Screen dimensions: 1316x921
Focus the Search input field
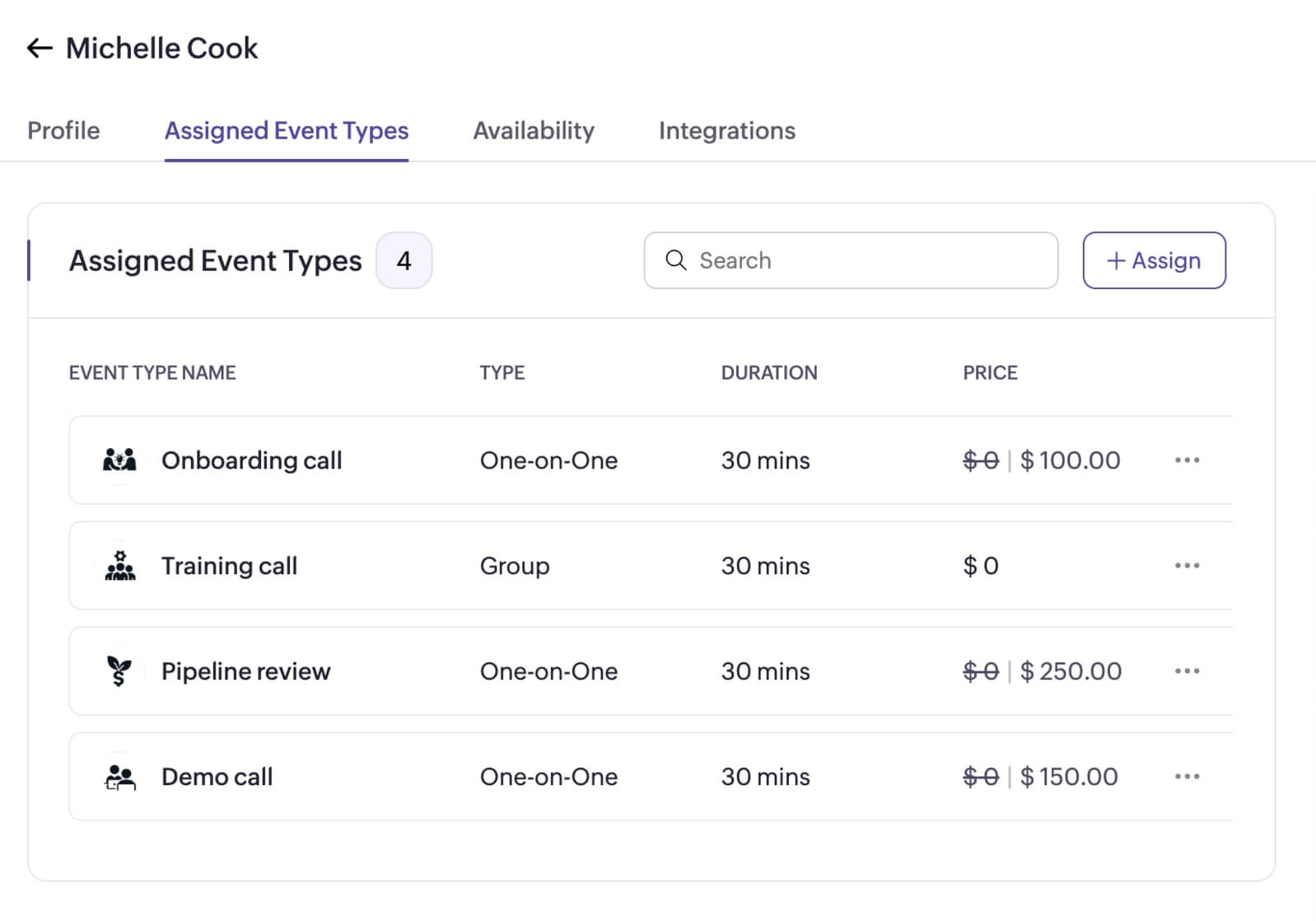click(x=865, y=260)
